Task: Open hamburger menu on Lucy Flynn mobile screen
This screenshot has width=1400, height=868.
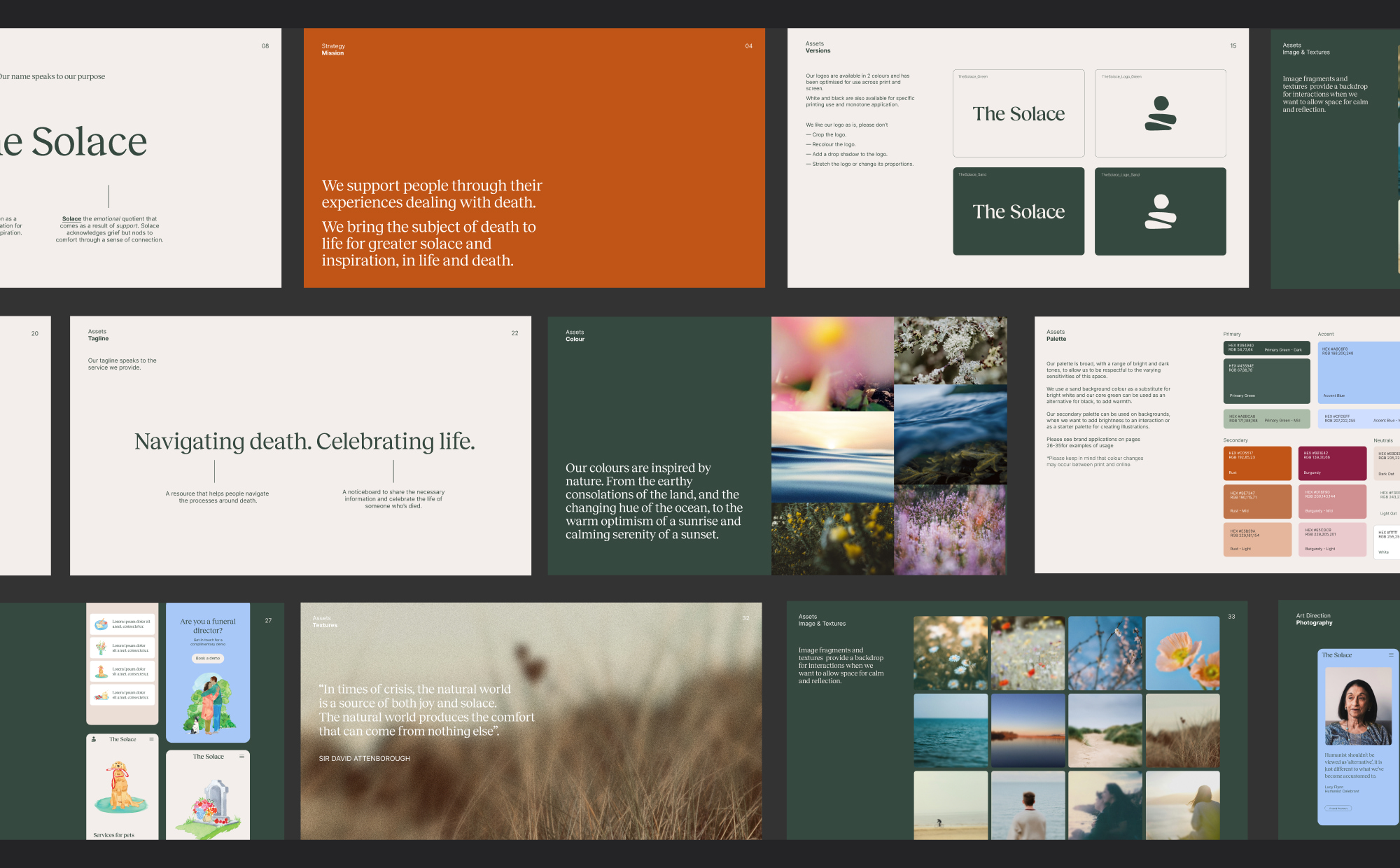Action: [x=1391, y=655]
